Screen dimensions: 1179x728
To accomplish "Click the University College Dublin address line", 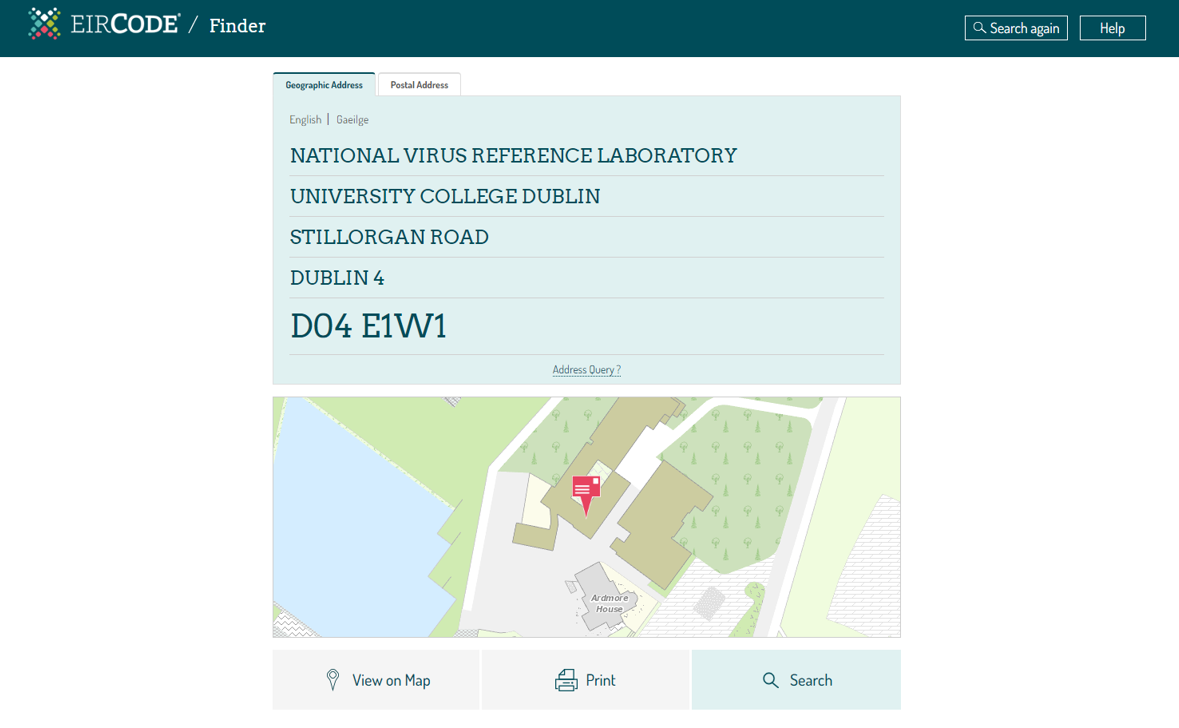I will coord(445,197).
